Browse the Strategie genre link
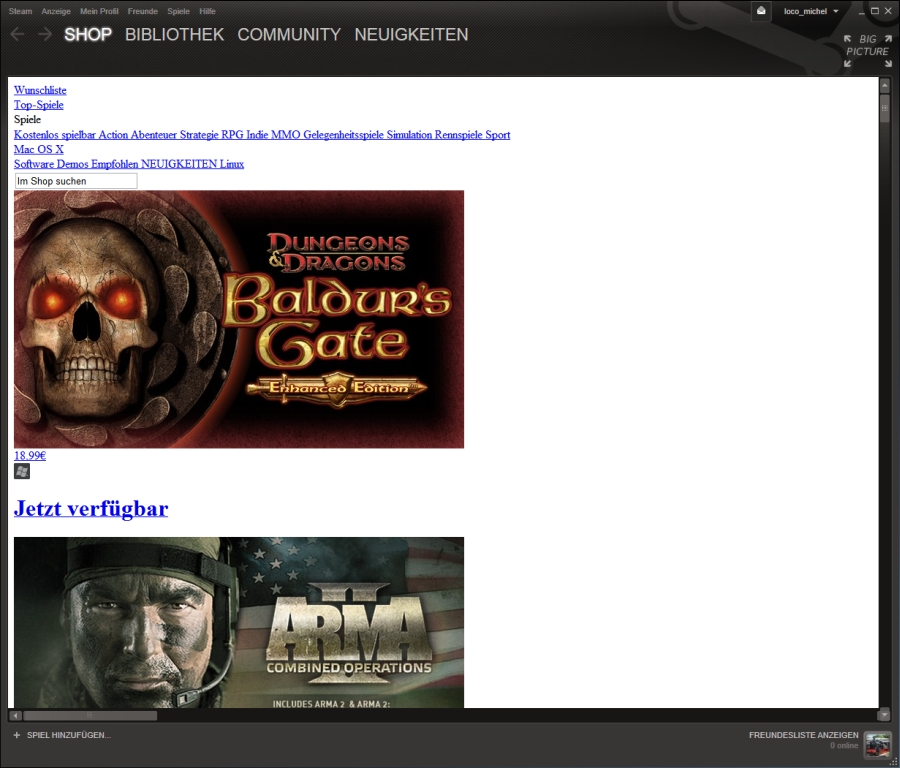The width and height of the screenshot is (900, 768). 199,135
